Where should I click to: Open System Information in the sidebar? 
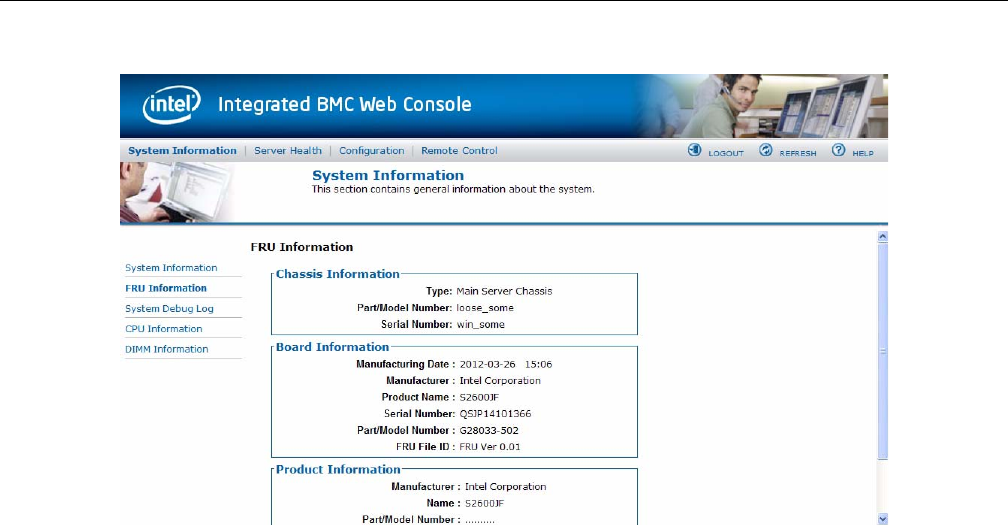coord(171,267)
